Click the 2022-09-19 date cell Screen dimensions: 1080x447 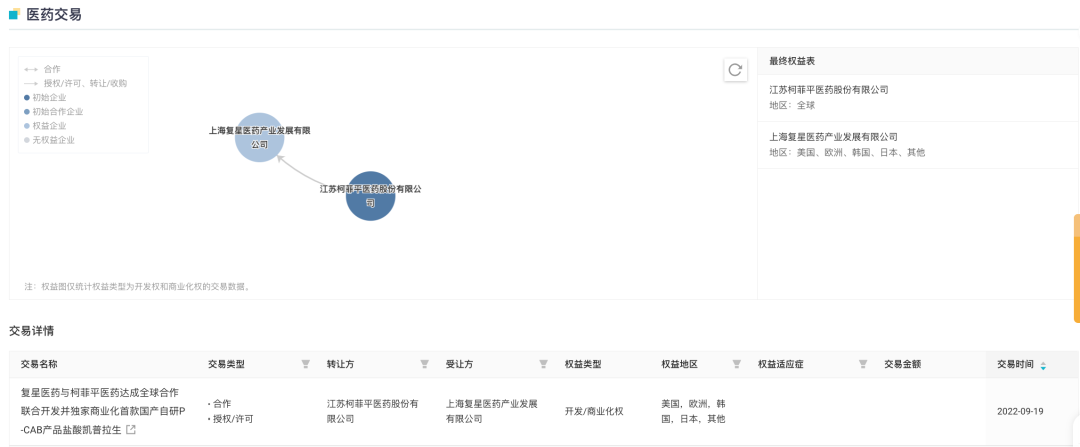[1020, 411]
